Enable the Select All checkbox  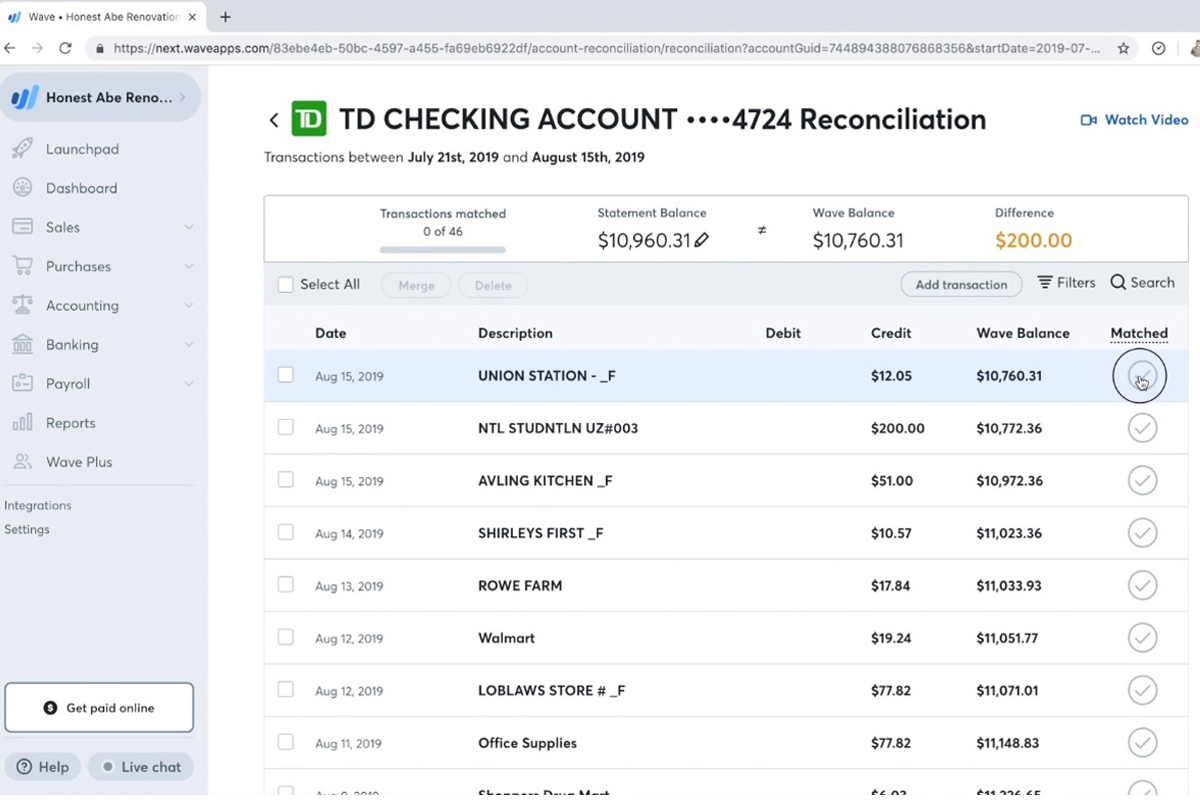coord(285,284)
